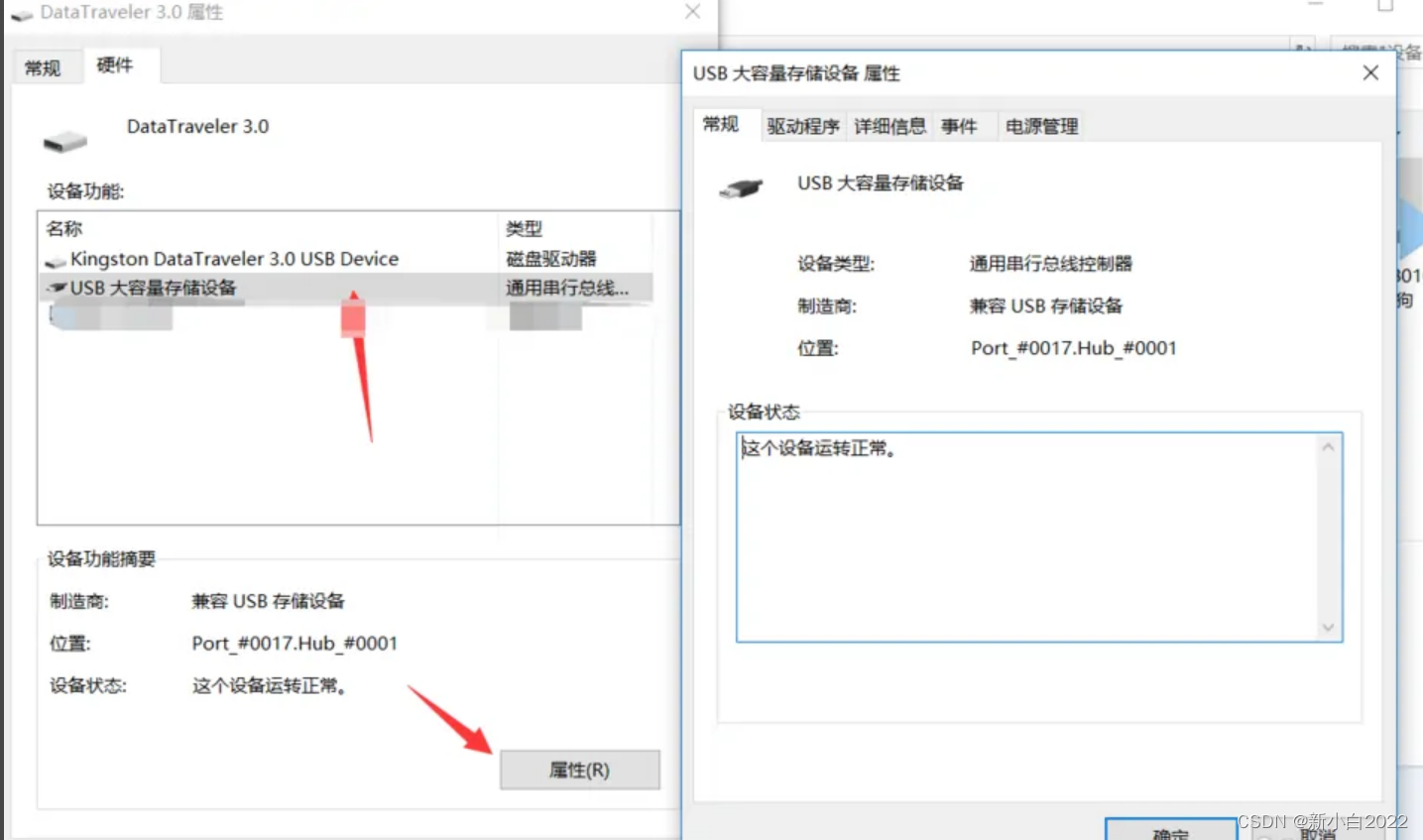The height and width of the screenshot is (840, 1423).
Task: Switch to the 常规 tab in DataTraveler properties
Action: [x=43, y=67]
